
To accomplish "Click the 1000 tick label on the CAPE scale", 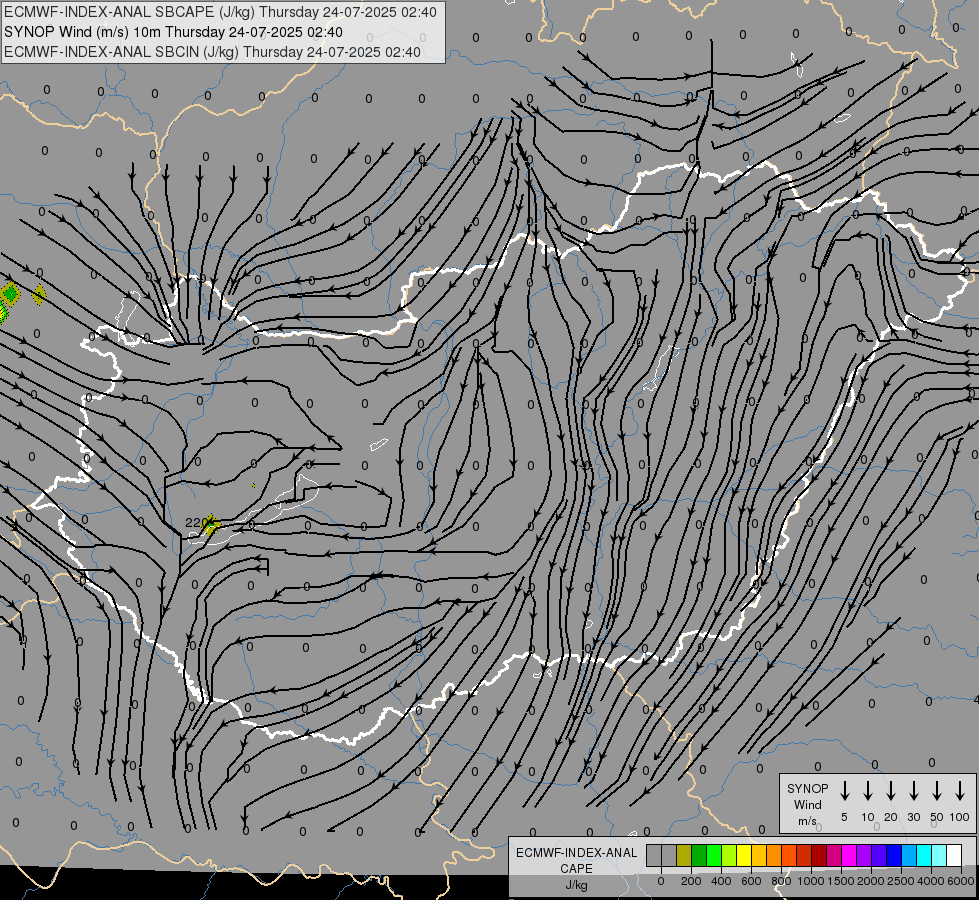I will [811, 881].
